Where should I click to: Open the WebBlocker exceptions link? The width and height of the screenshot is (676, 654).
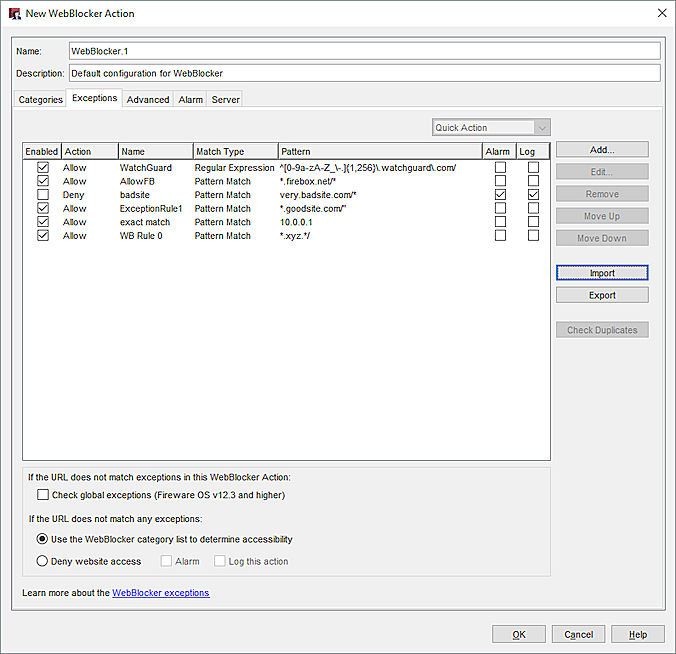[160, 593]
